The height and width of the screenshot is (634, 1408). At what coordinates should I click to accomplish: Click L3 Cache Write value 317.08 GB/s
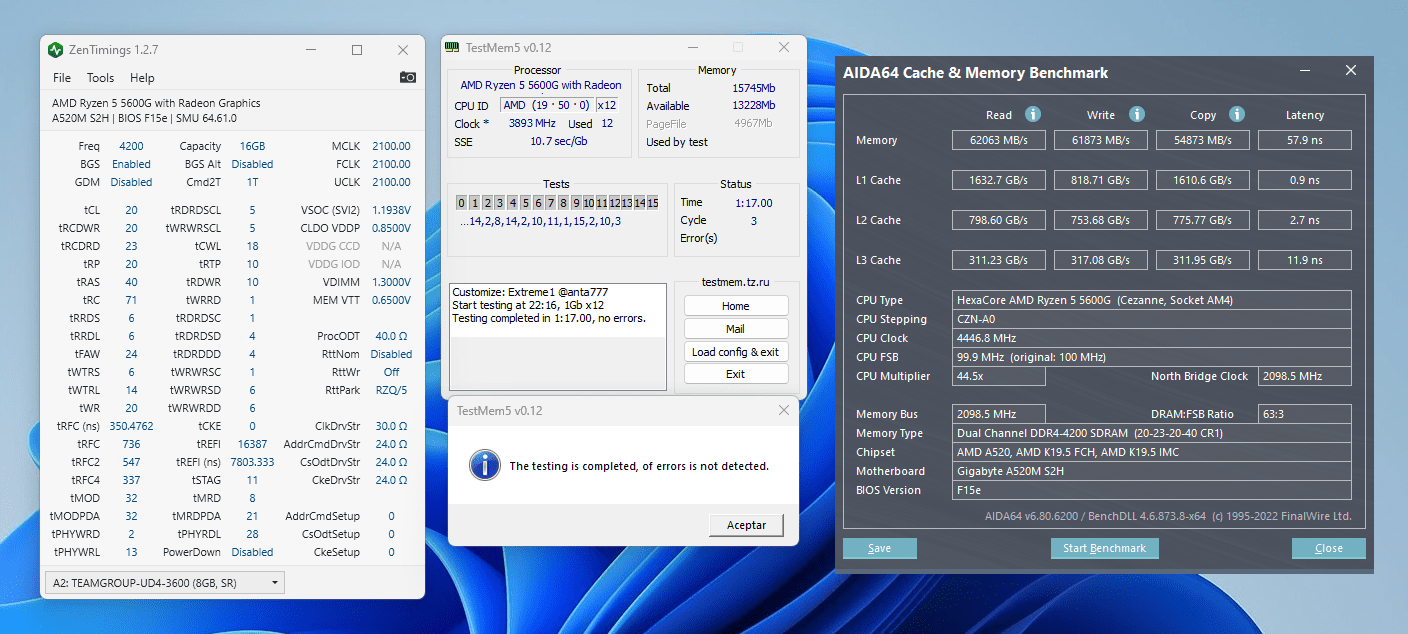coord(1101,260)
